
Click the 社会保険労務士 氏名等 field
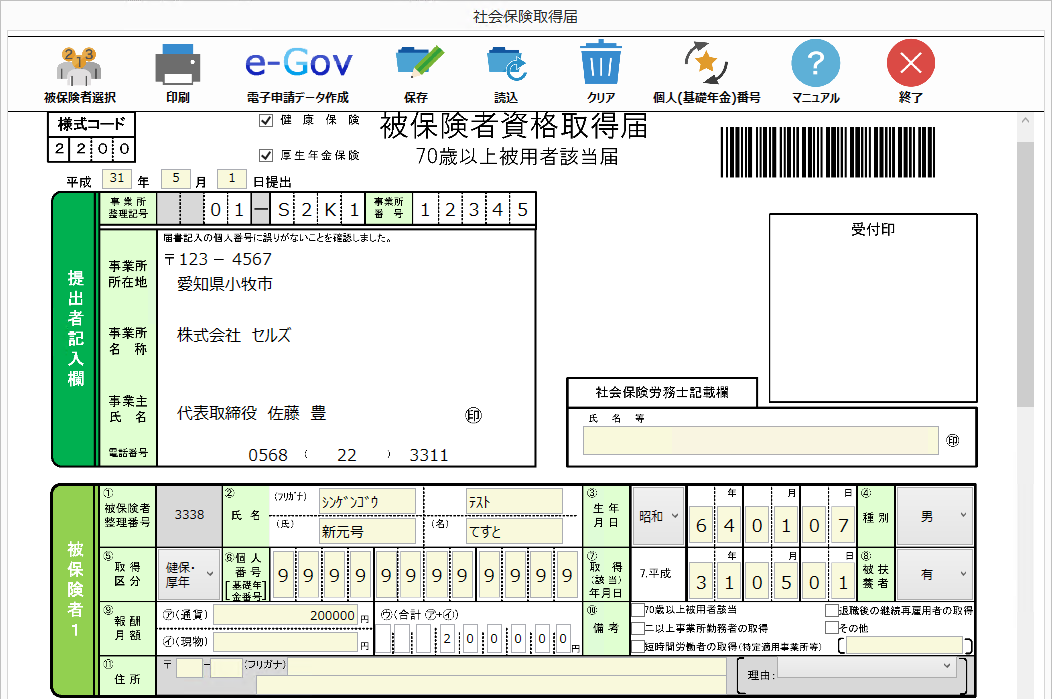click(761, 441)
